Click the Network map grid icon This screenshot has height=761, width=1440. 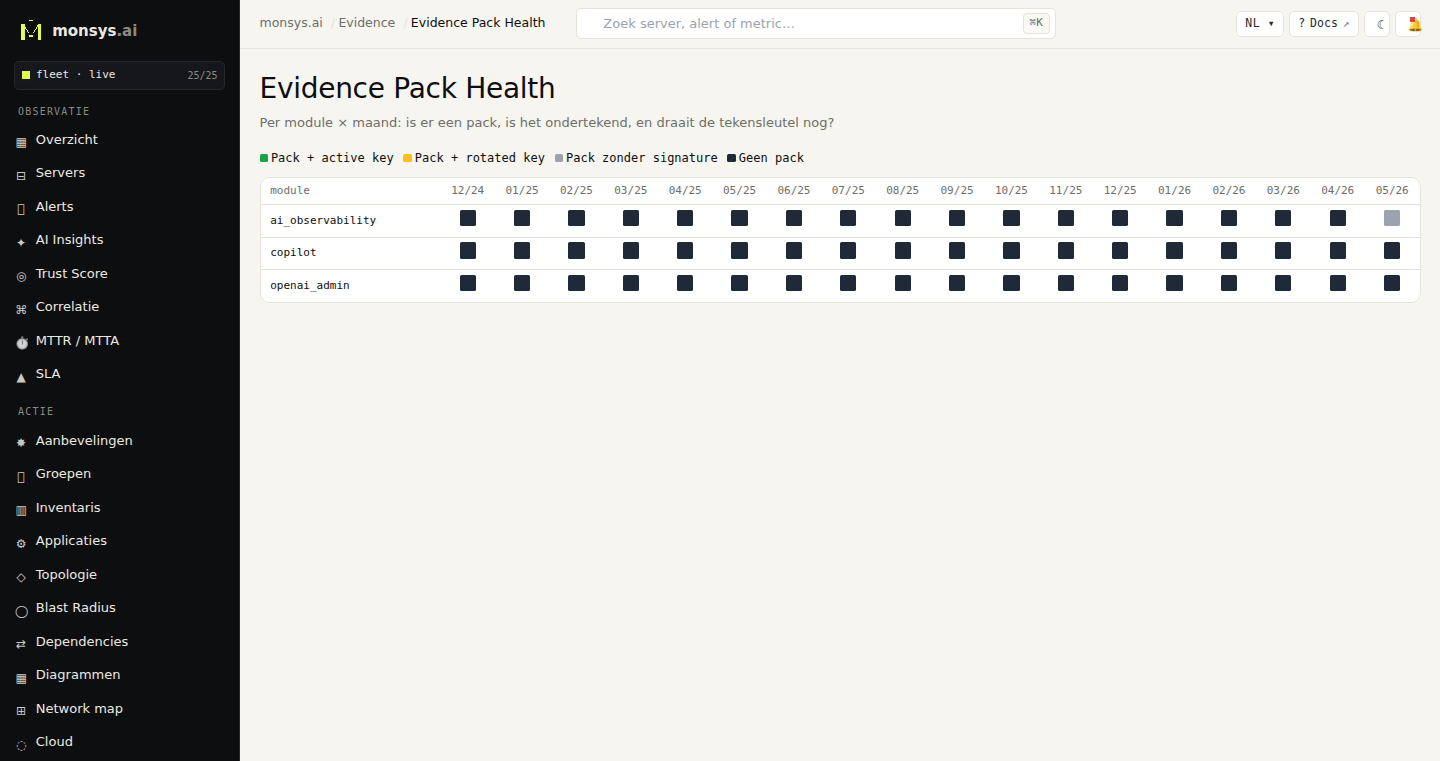[x=21, y=710]
